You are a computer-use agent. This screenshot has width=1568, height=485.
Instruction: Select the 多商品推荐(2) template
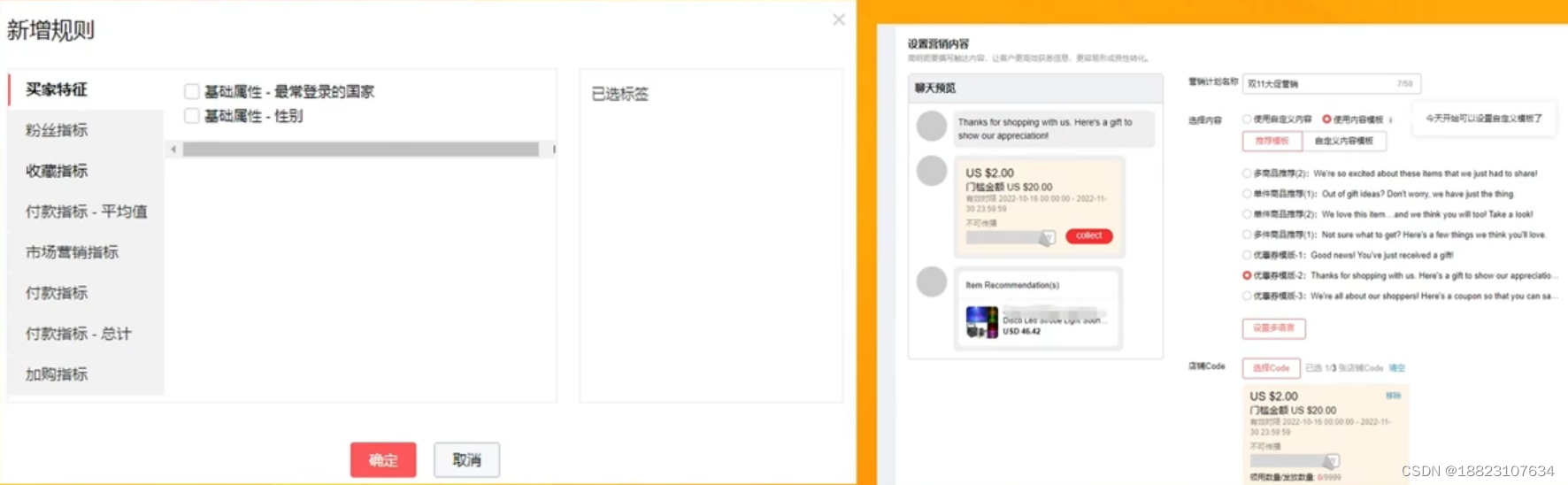[1247, 173]
